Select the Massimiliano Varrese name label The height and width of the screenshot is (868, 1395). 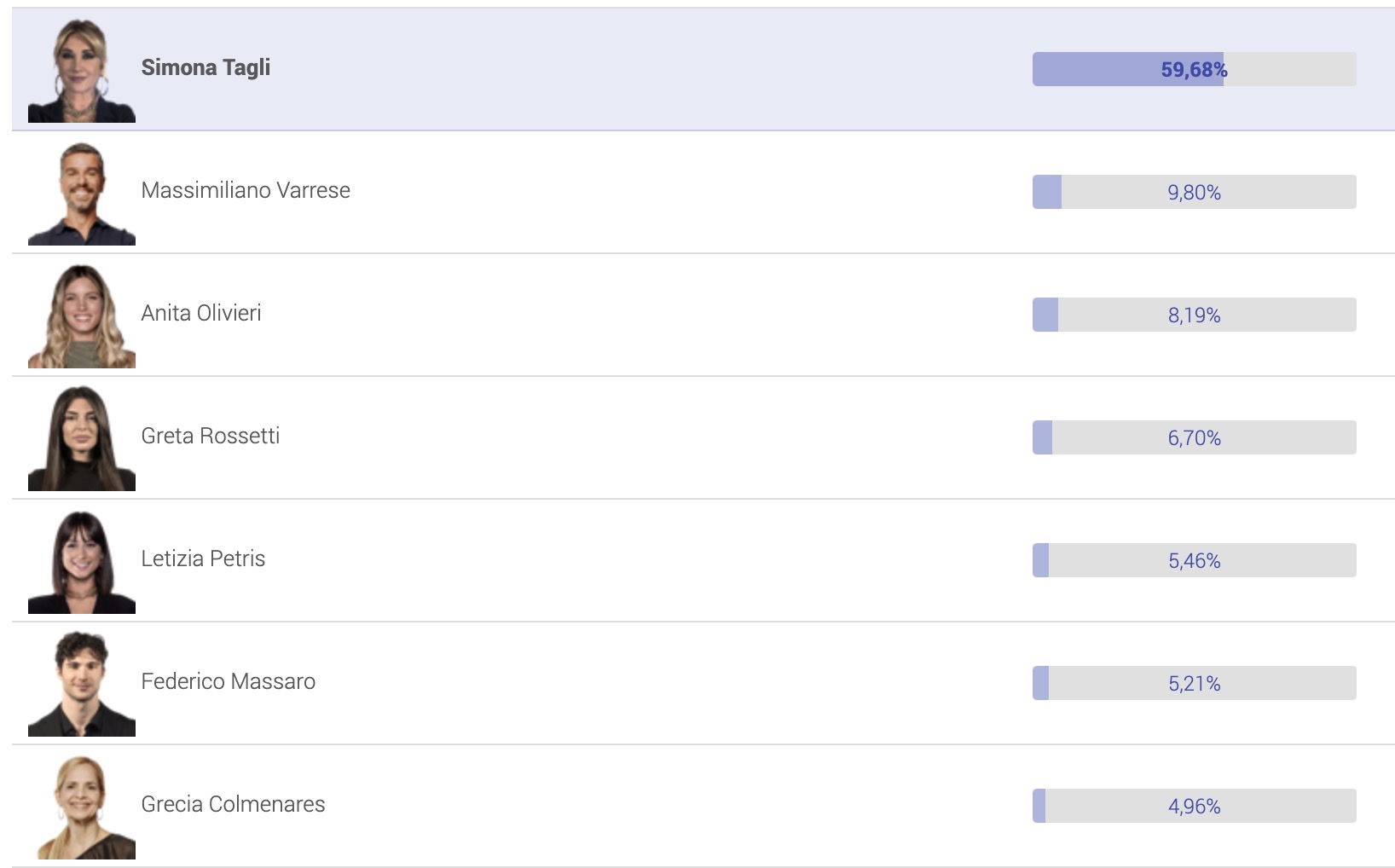point(246,190)
